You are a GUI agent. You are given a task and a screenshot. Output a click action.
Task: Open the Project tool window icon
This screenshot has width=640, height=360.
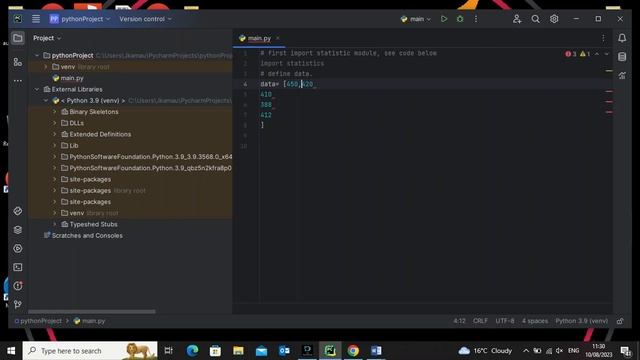click(18, 38)
